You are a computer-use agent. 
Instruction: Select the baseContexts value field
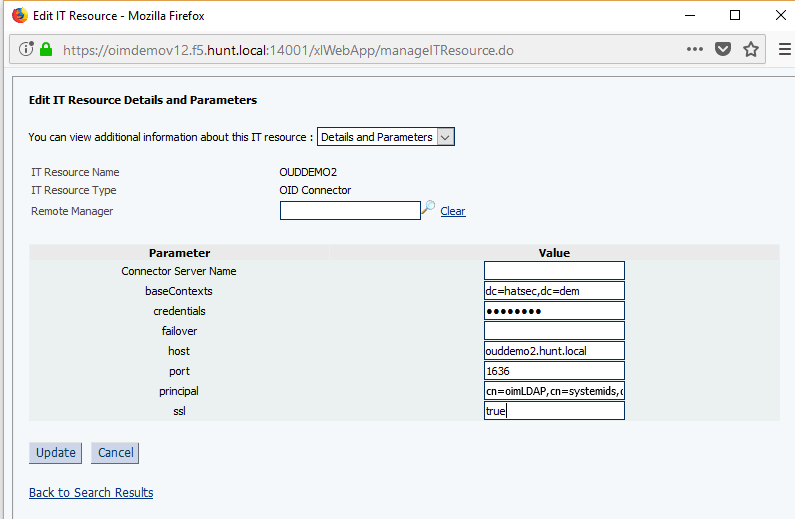(554, 291)
